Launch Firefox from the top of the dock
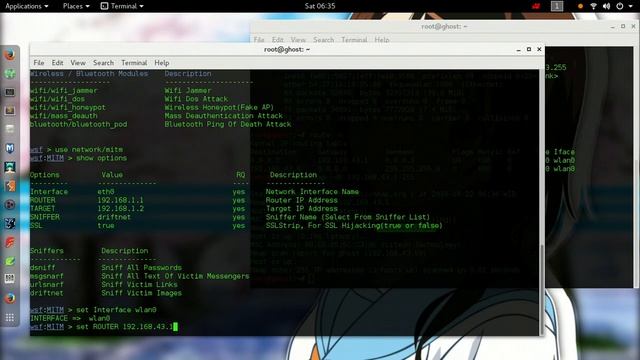640x360 pixels. (x=10, y=54)
